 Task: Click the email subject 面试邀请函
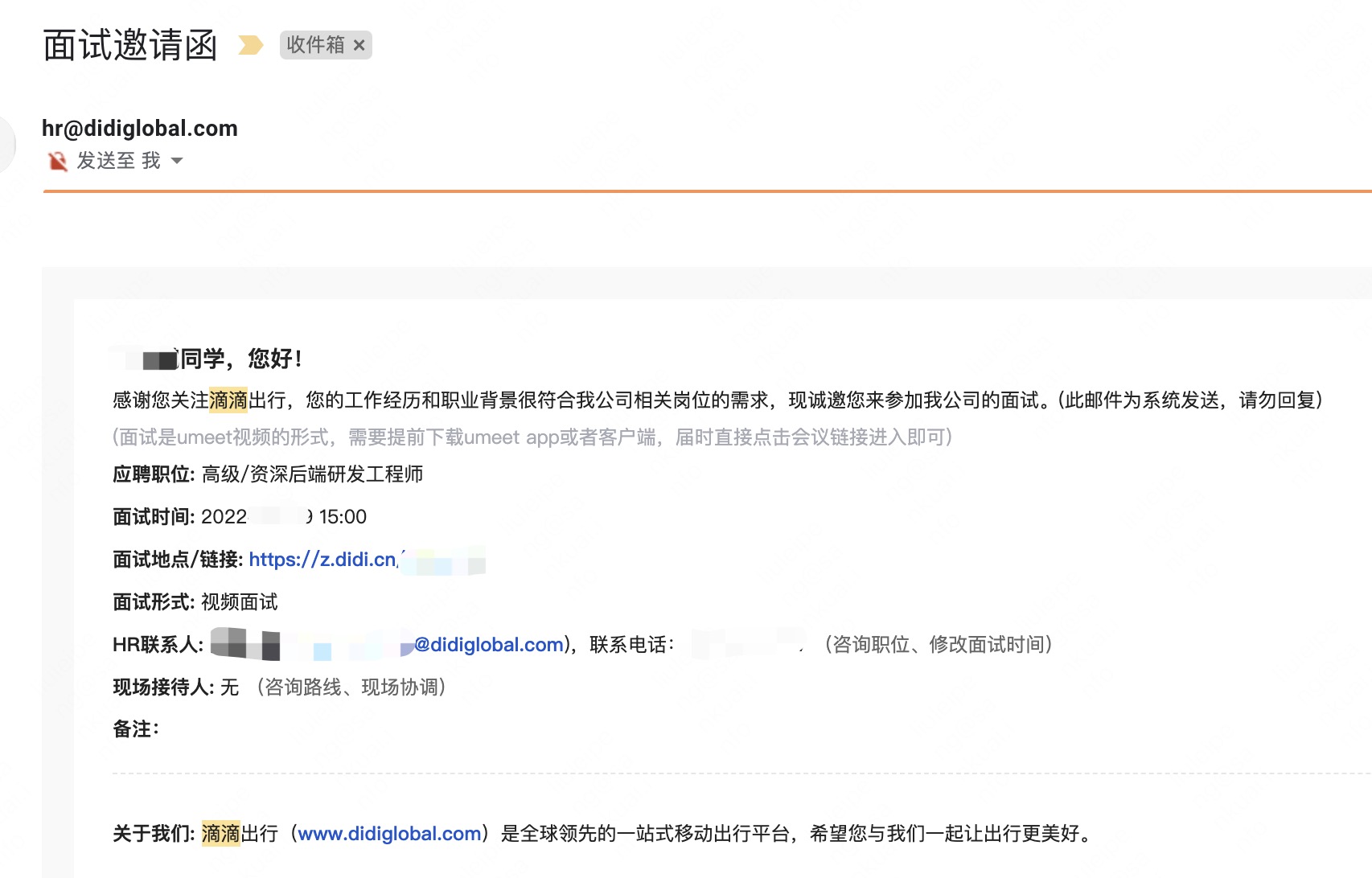tap(130, 45)
